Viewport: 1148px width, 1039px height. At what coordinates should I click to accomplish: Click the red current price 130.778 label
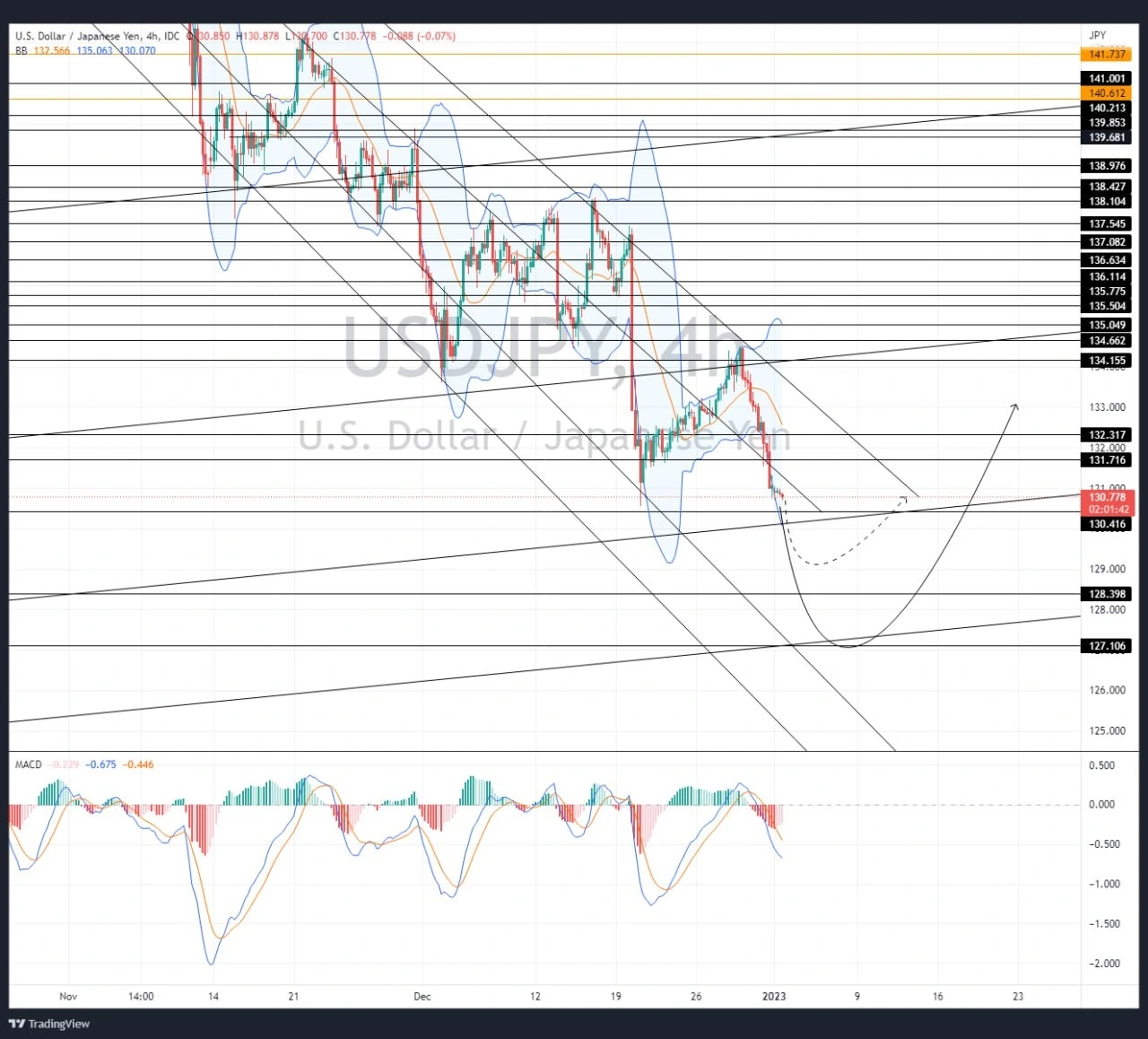(1109, 503)
